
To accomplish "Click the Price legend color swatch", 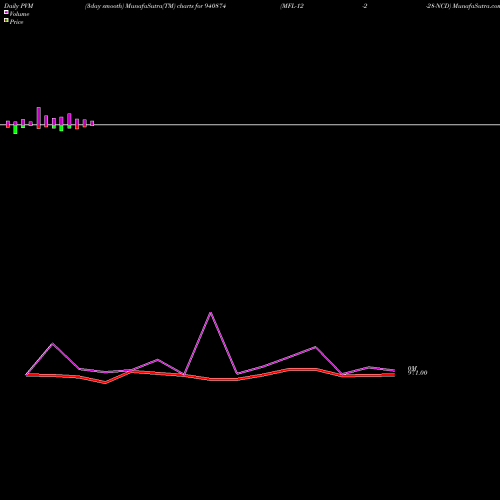I will 6,20.
